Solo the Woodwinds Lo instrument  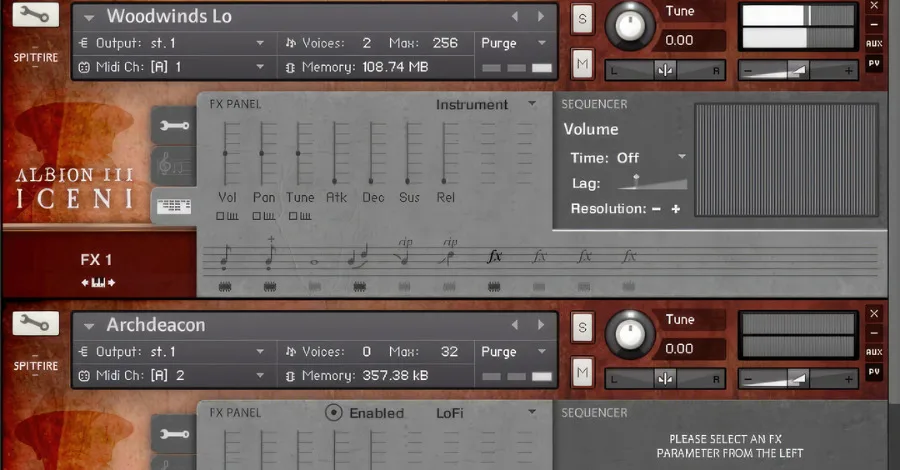583,19
